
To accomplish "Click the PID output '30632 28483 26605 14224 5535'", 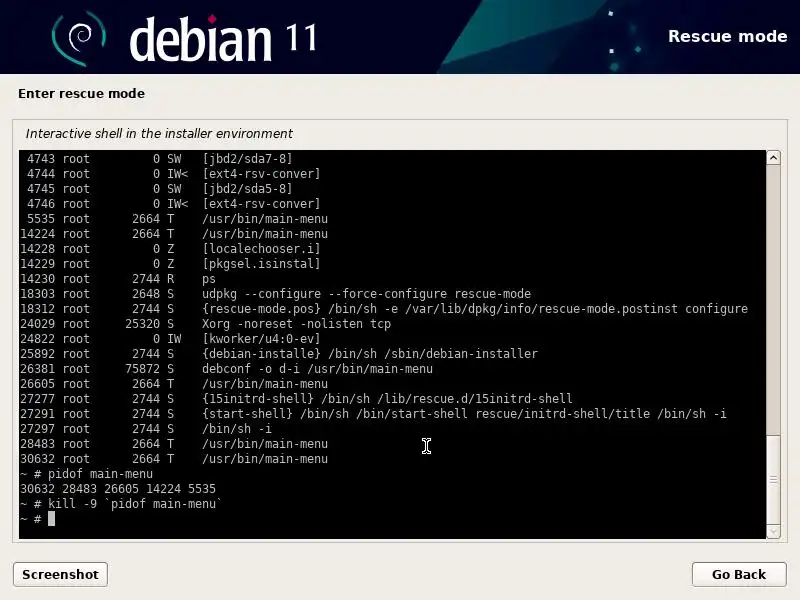I will click(118, 489).
